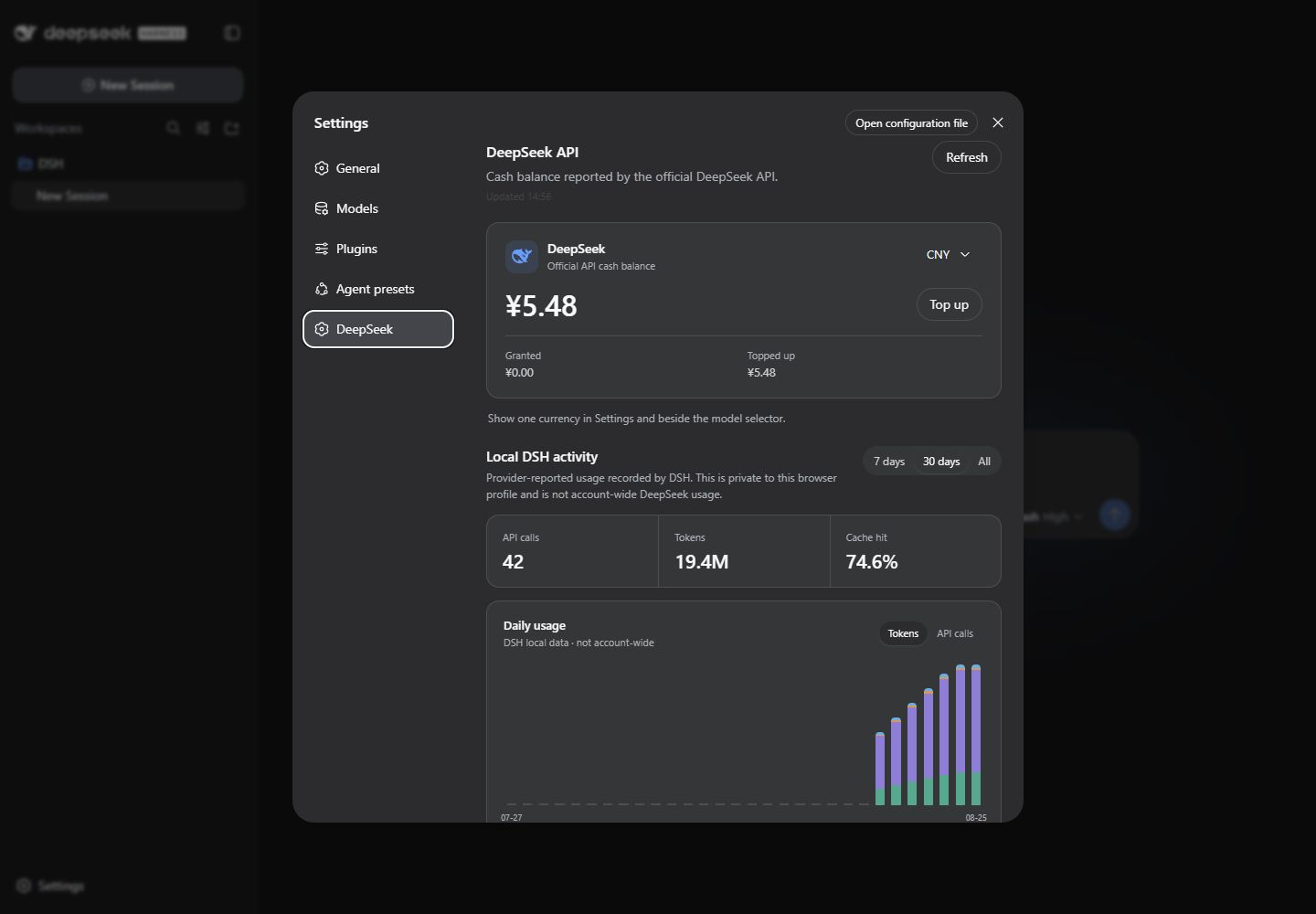
Task: Open the Agent presets section
Action: pos(378,289)
